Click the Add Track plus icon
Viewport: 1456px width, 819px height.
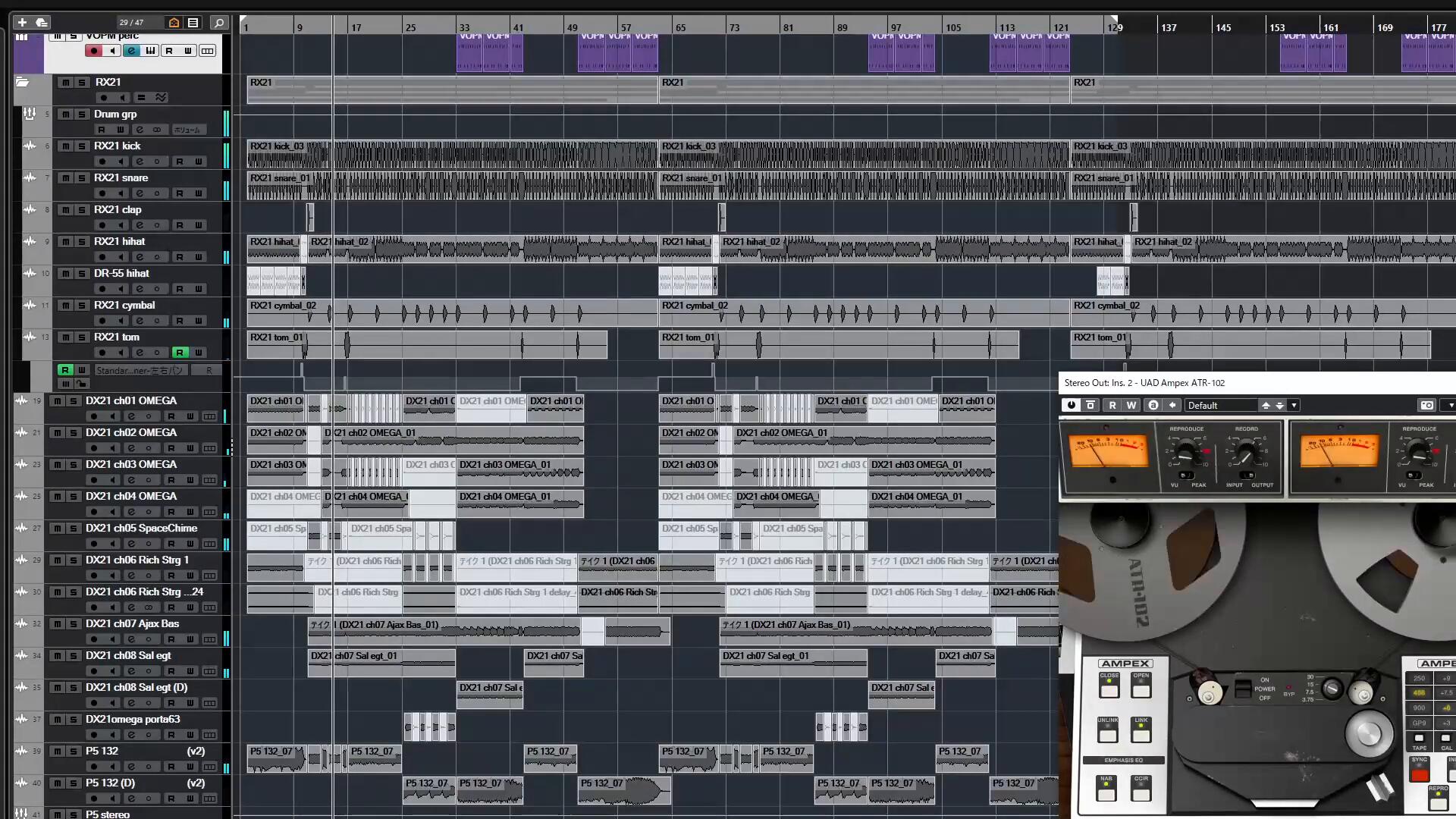[22, 23]
